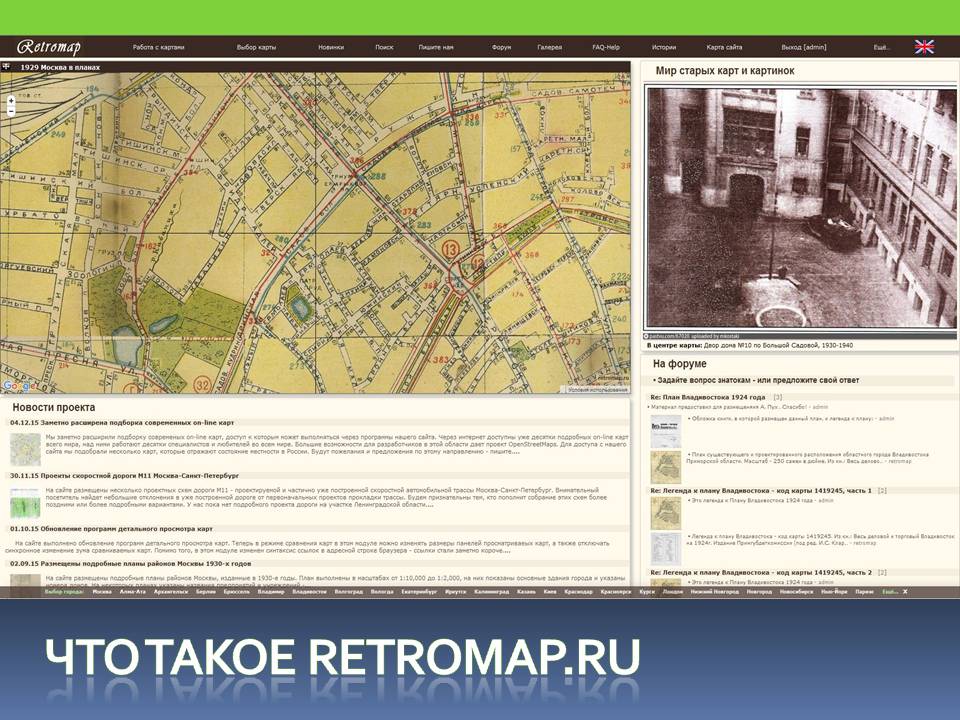
Task: Open news 'Проекты скоростной дороги М11 Москва-Санкт-Петербург'
Action: (x=140, y=476)
